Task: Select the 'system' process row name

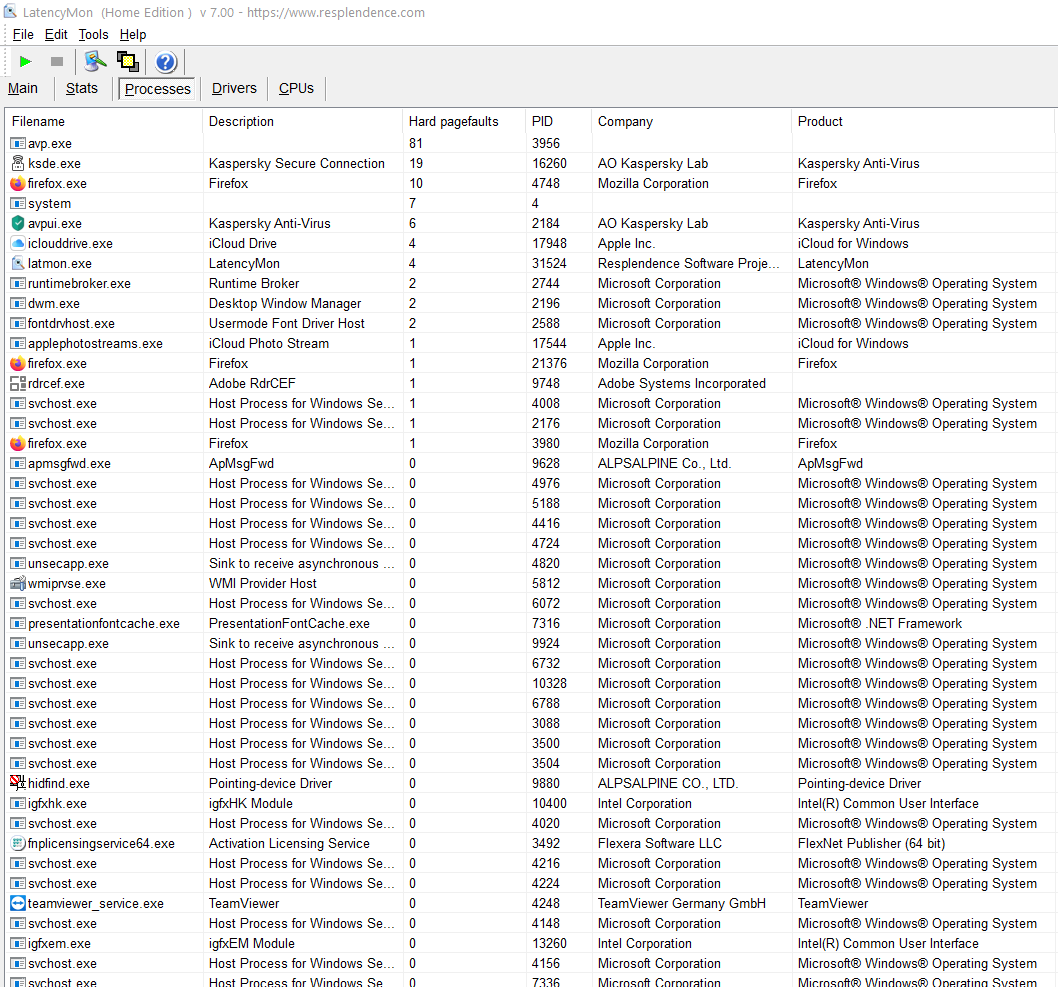Action: (x=49, y=204)
